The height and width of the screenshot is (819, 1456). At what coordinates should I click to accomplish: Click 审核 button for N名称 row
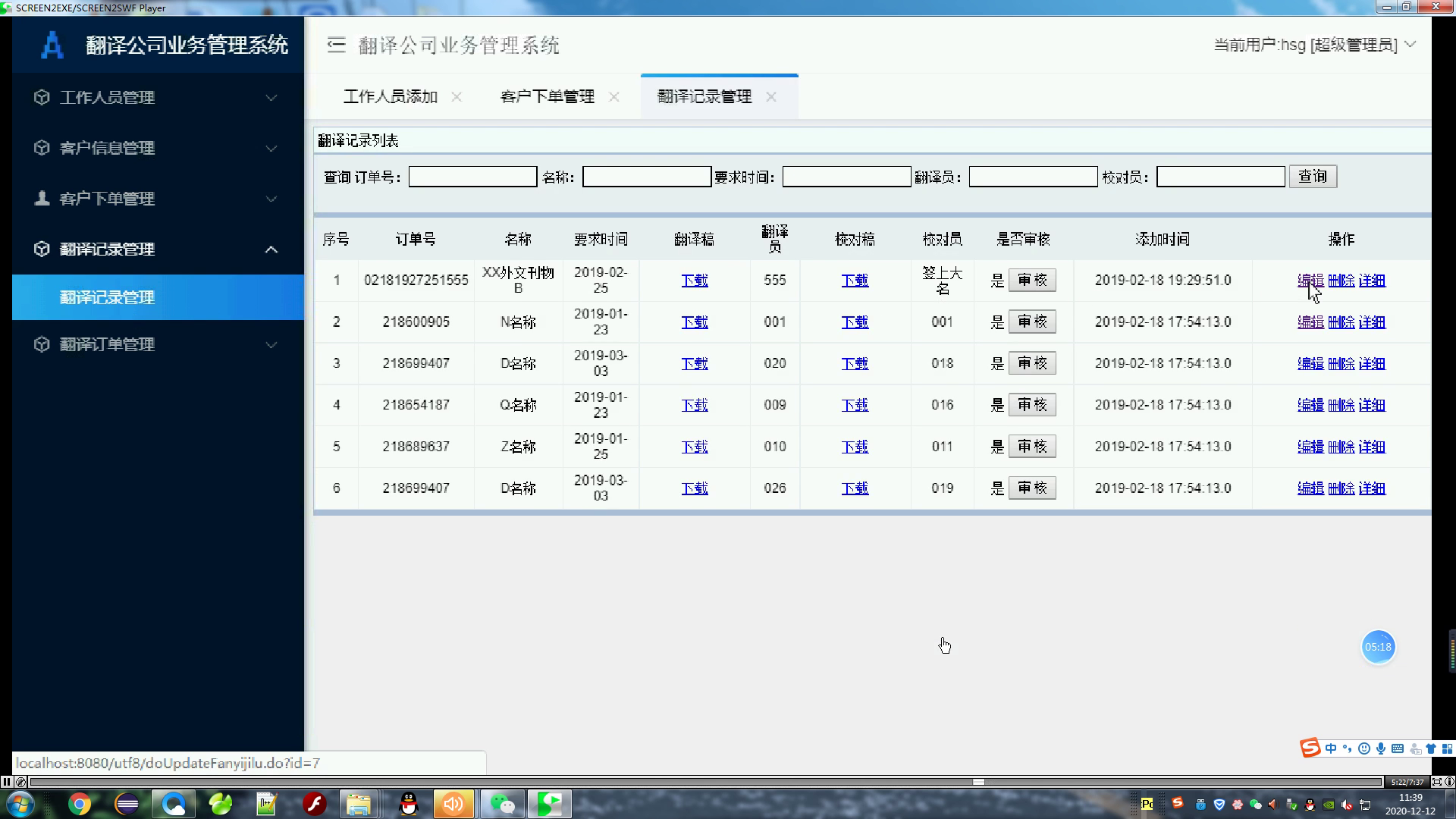[x=1032, y=322]
